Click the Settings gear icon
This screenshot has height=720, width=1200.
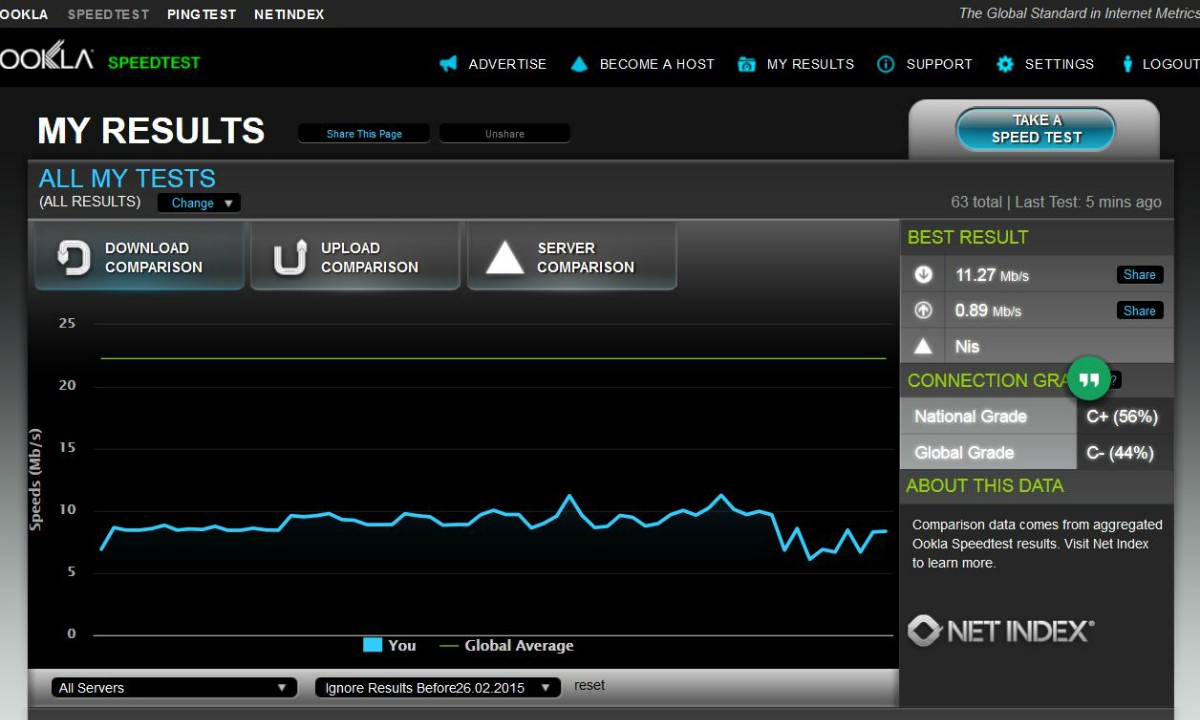tap(1005, 64)
